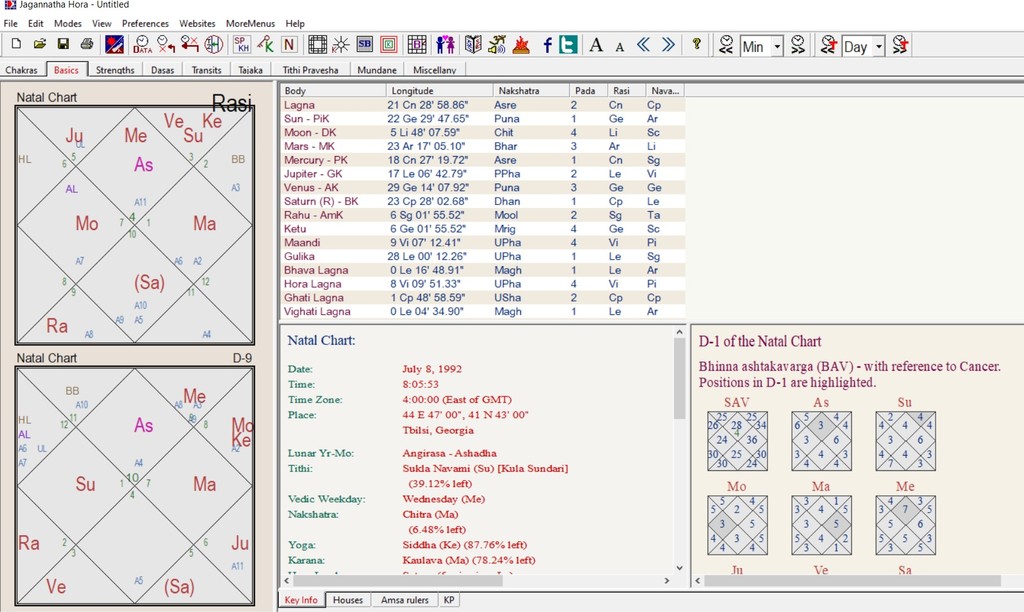The width and height of the screenshot is (1024, 612).
Task: Open the Min time unit dropdown
Action: [x=777, y=46]
